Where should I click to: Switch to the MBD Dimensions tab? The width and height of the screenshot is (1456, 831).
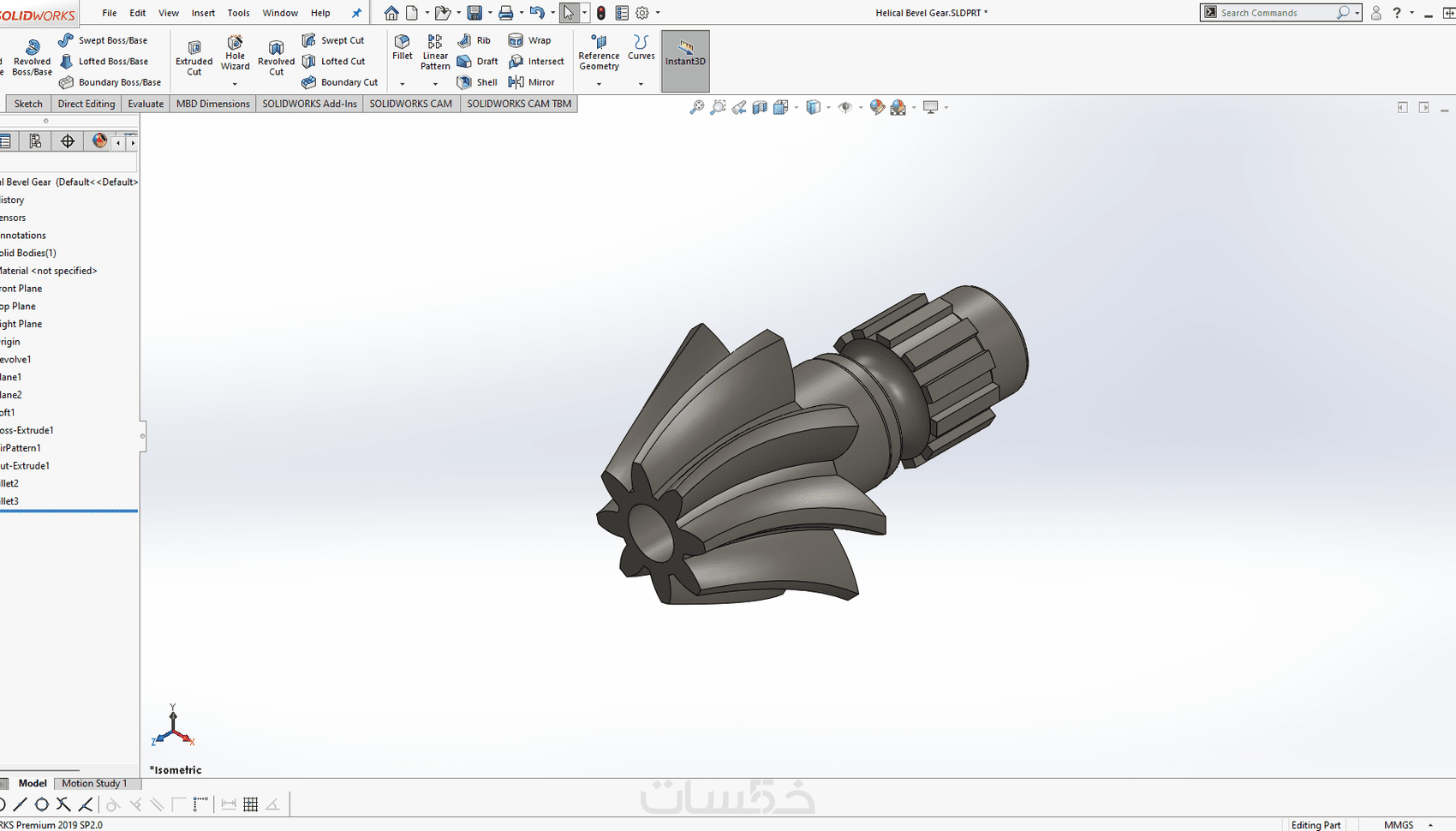click(212, 104)
